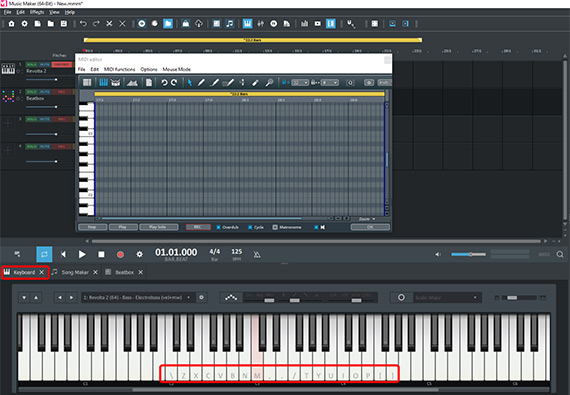
Task: Click the metronome icon in transport bar
Action: click(257, 254)
